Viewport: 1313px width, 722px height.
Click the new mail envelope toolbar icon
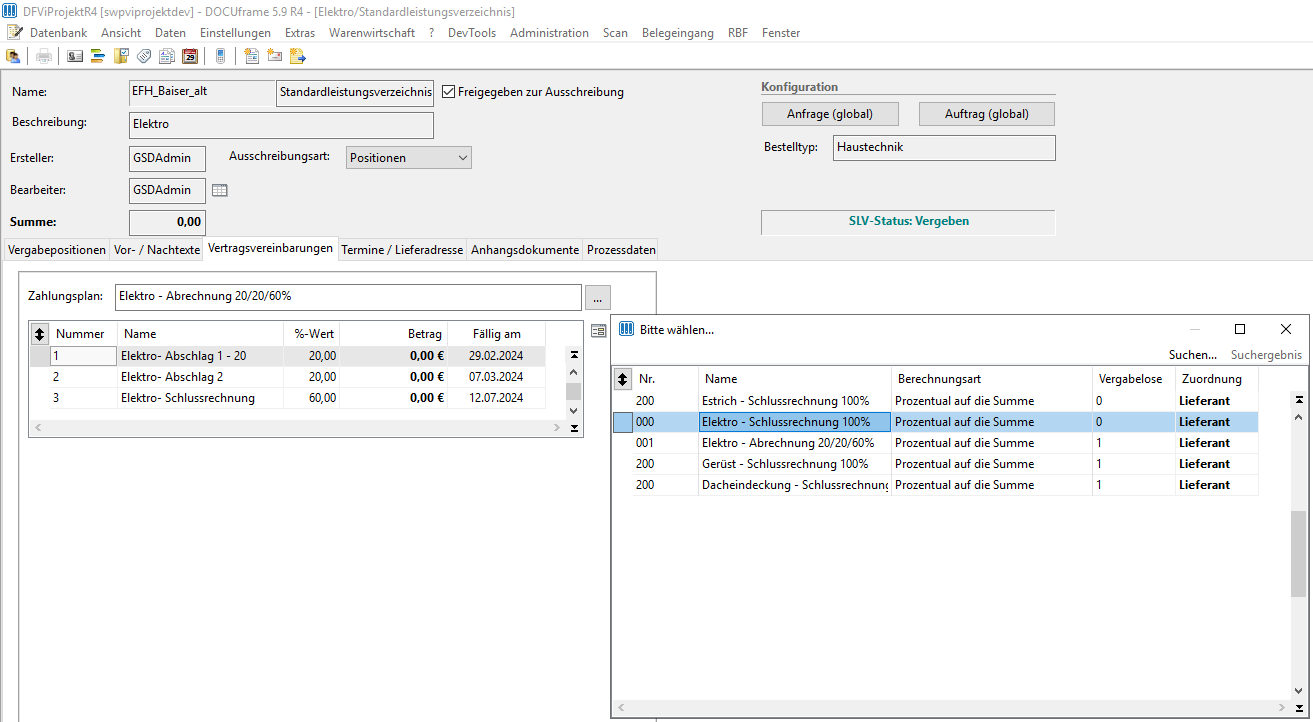(x=274, y=56)
